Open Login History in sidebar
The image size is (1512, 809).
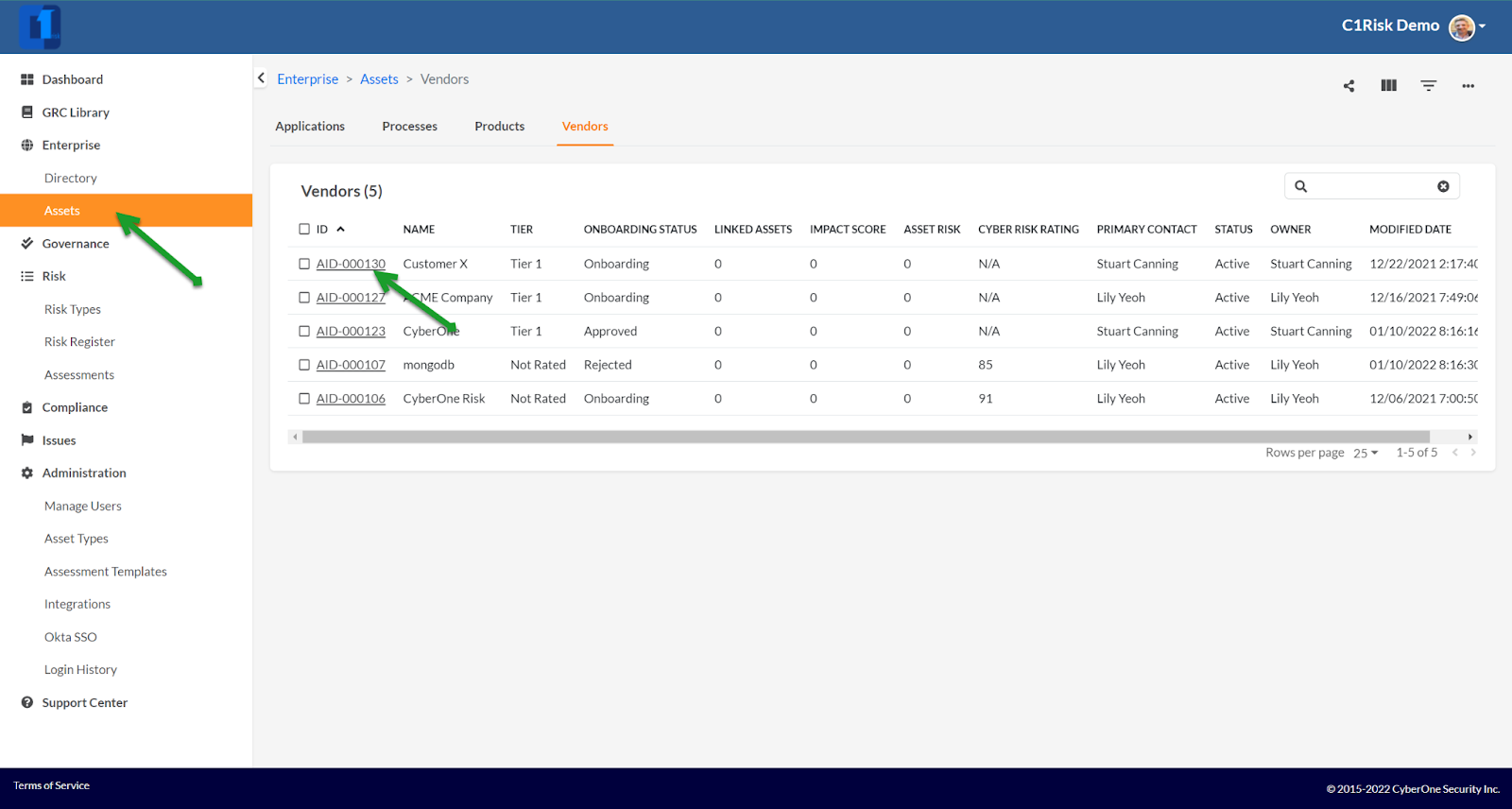81,670
